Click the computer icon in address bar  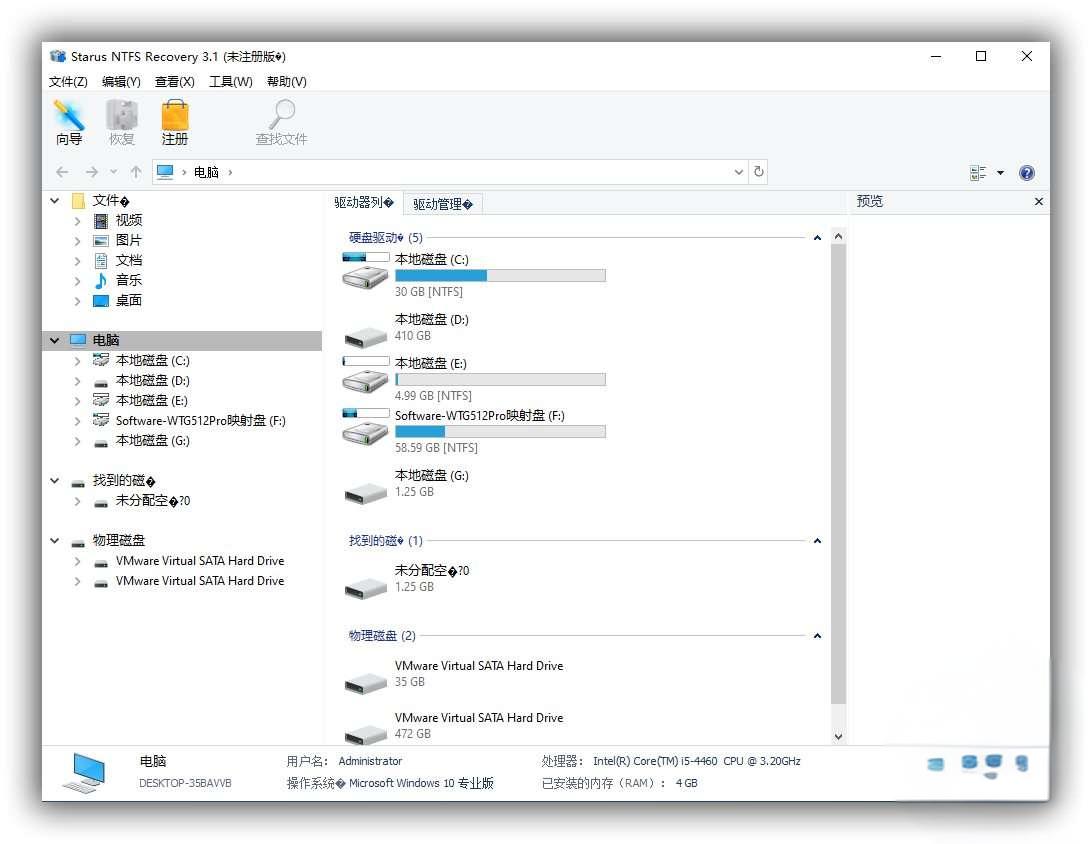[x=165, y=172]
